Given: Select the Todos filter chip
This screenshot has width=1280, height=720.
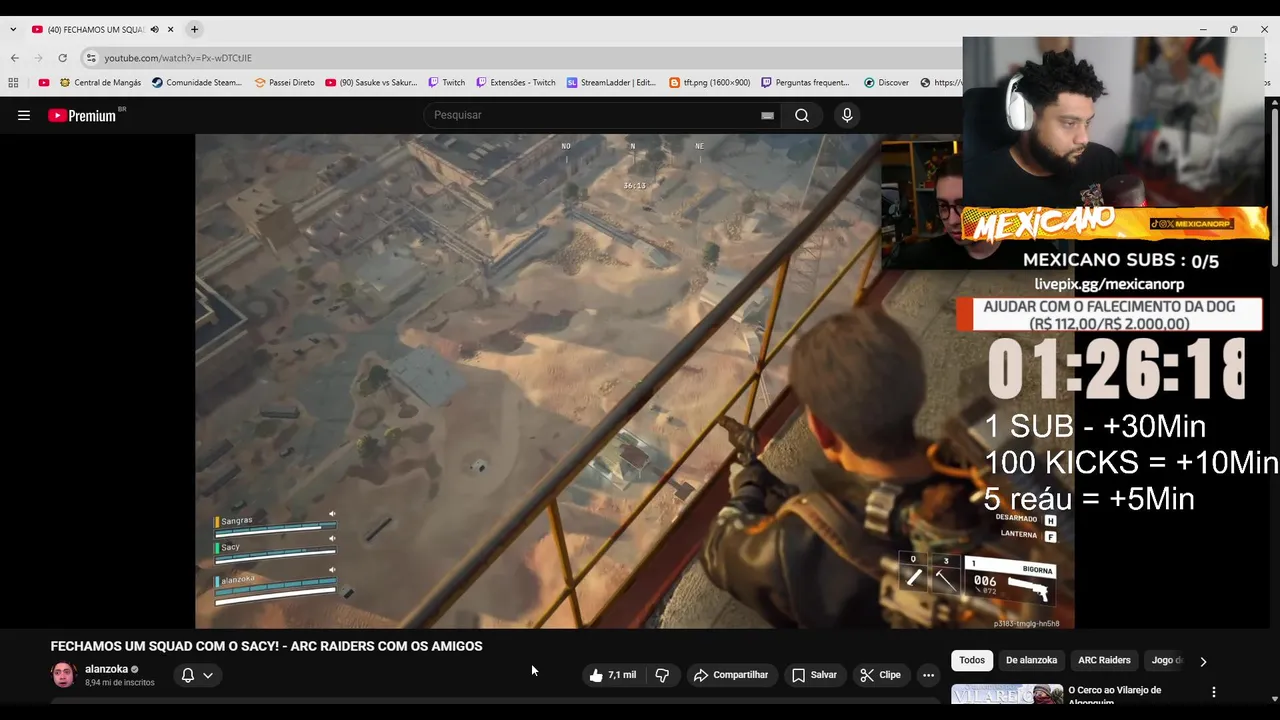Looking at the screenshot, I should pyautogui.click(x=972, y=660).
